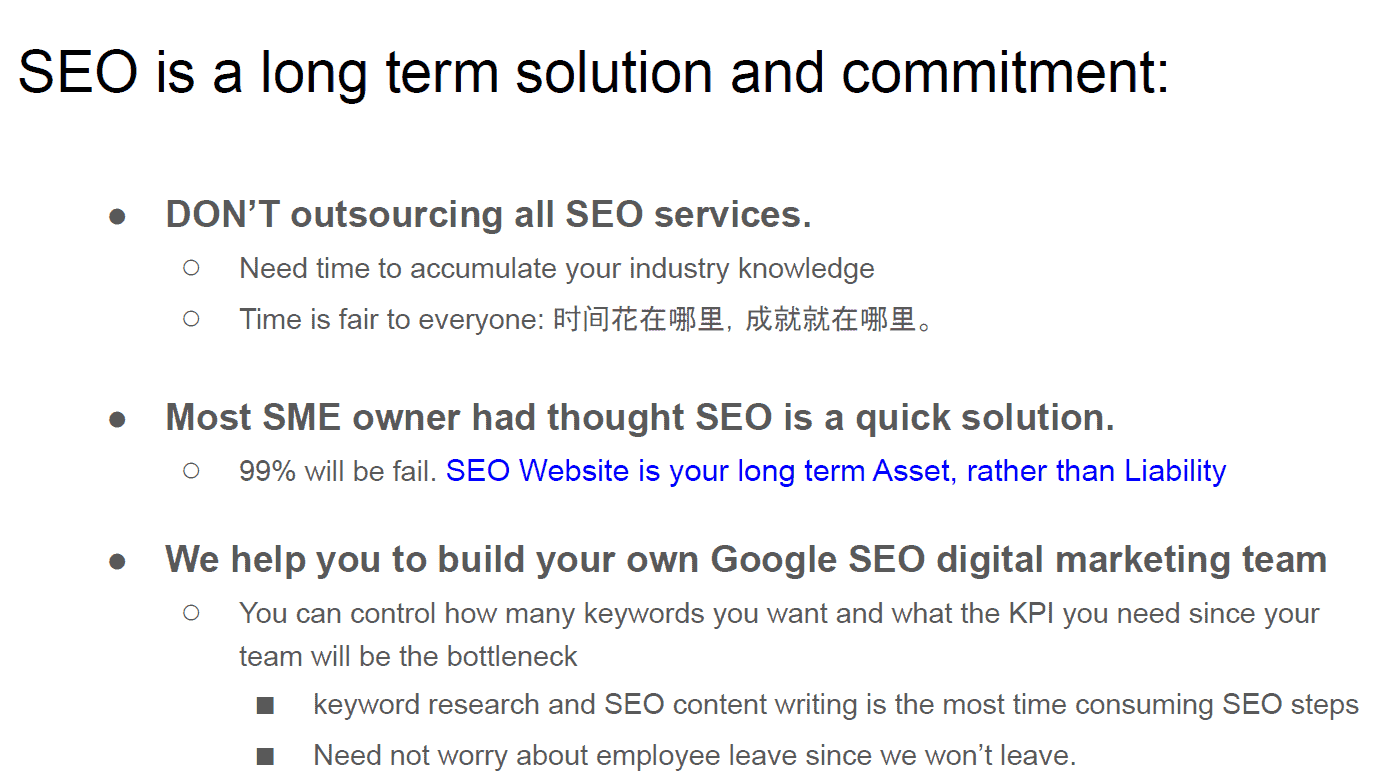
Task: Select the "We help you to build" heading
Action: pyautogui.click(x=746, y=559)
